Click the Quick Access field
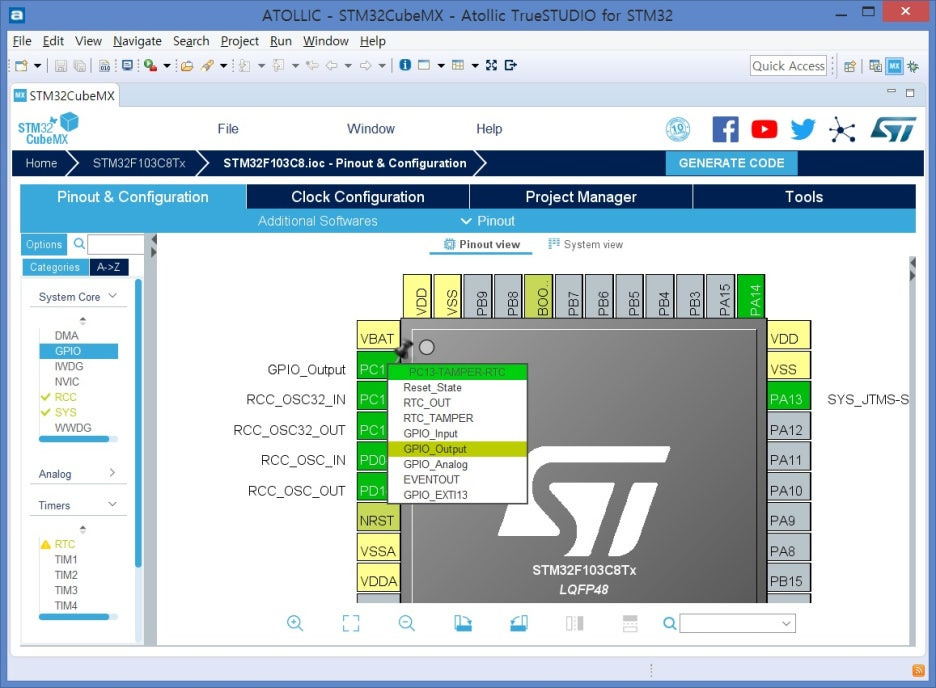The height and width of the screenshot is (688, 936). click(788, 66)
